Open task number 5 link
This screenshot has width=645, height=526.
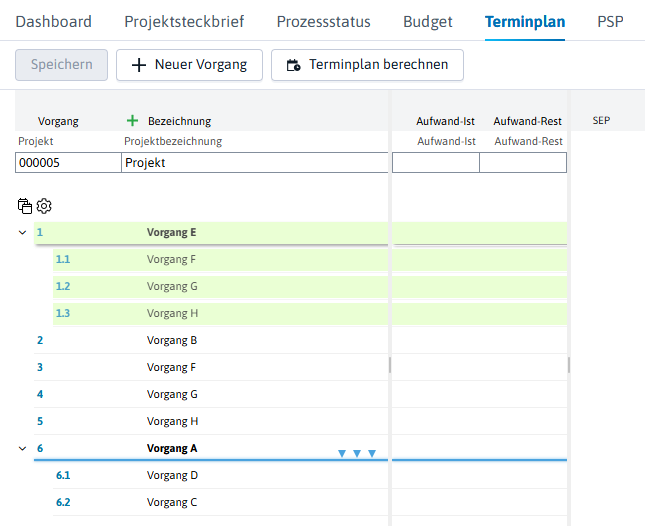[x=40, y=422]
